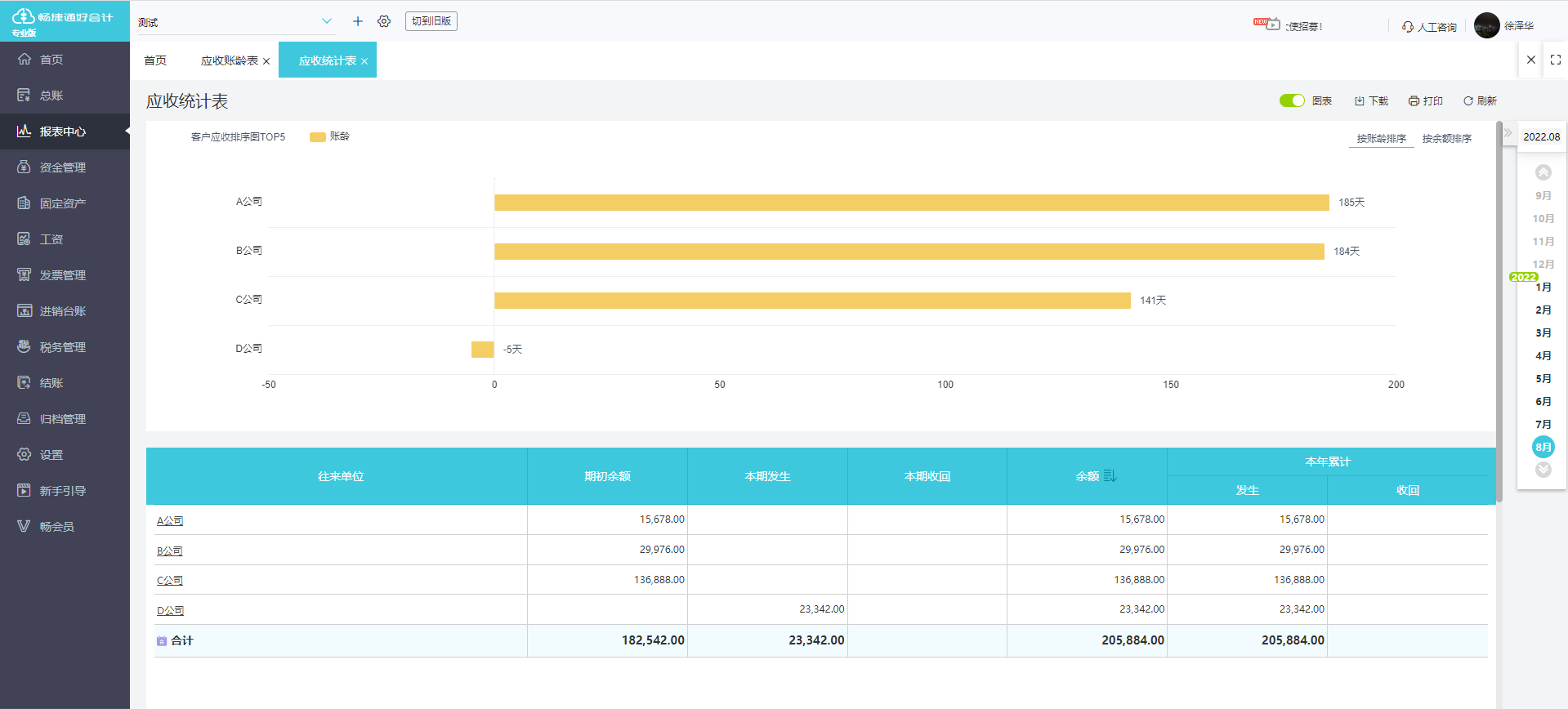Open 人工咨询 headset support icon

click(1408, 27)
